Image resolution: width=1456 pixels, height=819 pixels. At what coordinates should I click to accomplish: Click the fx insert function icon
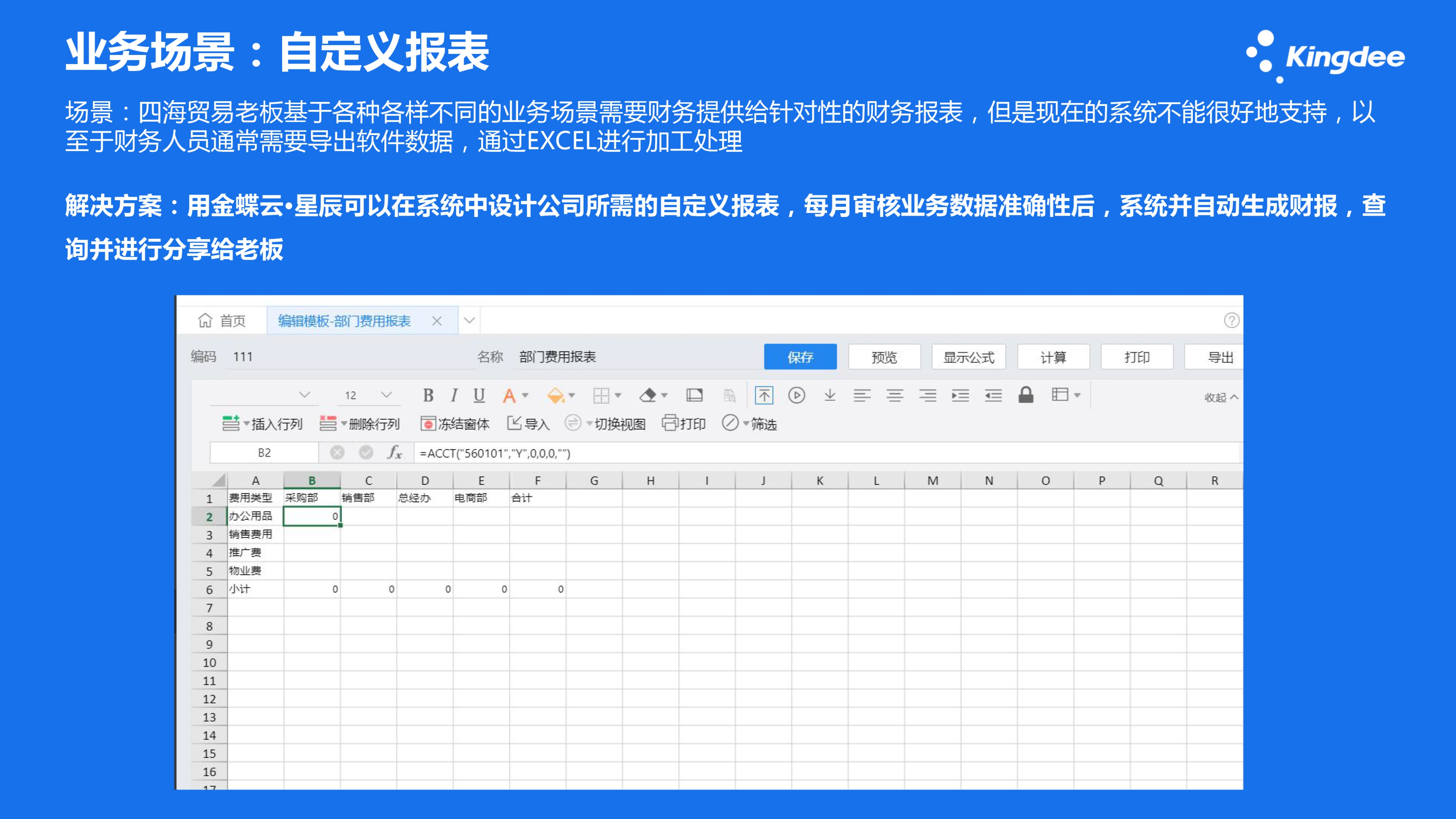(394, 452)
